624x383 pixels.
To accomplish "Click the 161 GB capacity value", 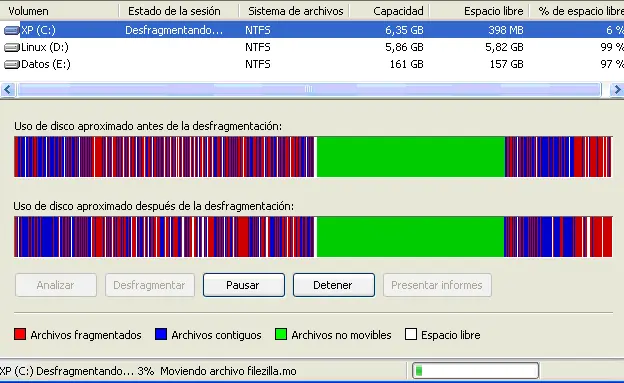I will tap(407, 64).
